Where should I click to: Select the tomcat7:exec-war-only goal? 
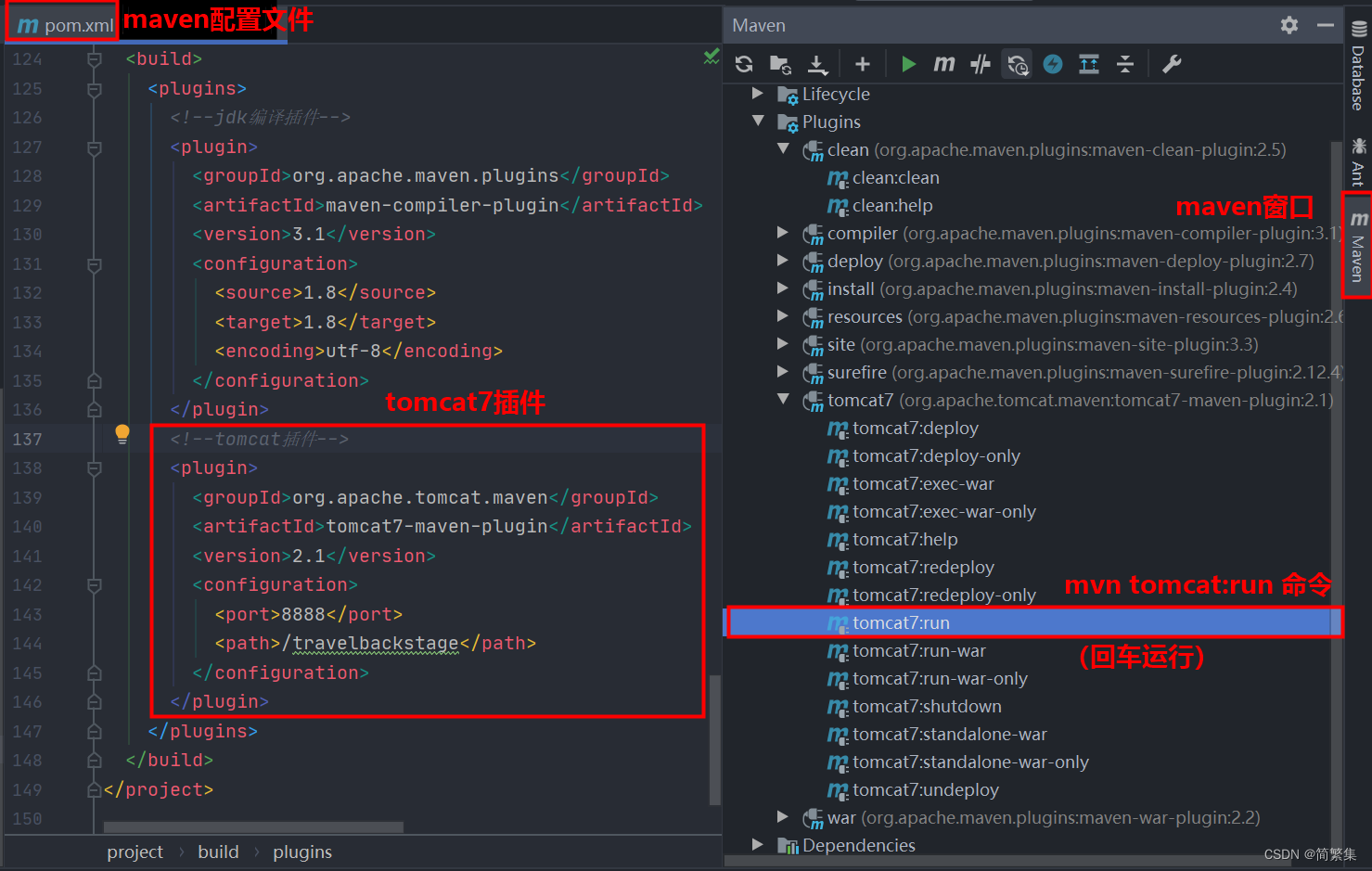(944, 511)
